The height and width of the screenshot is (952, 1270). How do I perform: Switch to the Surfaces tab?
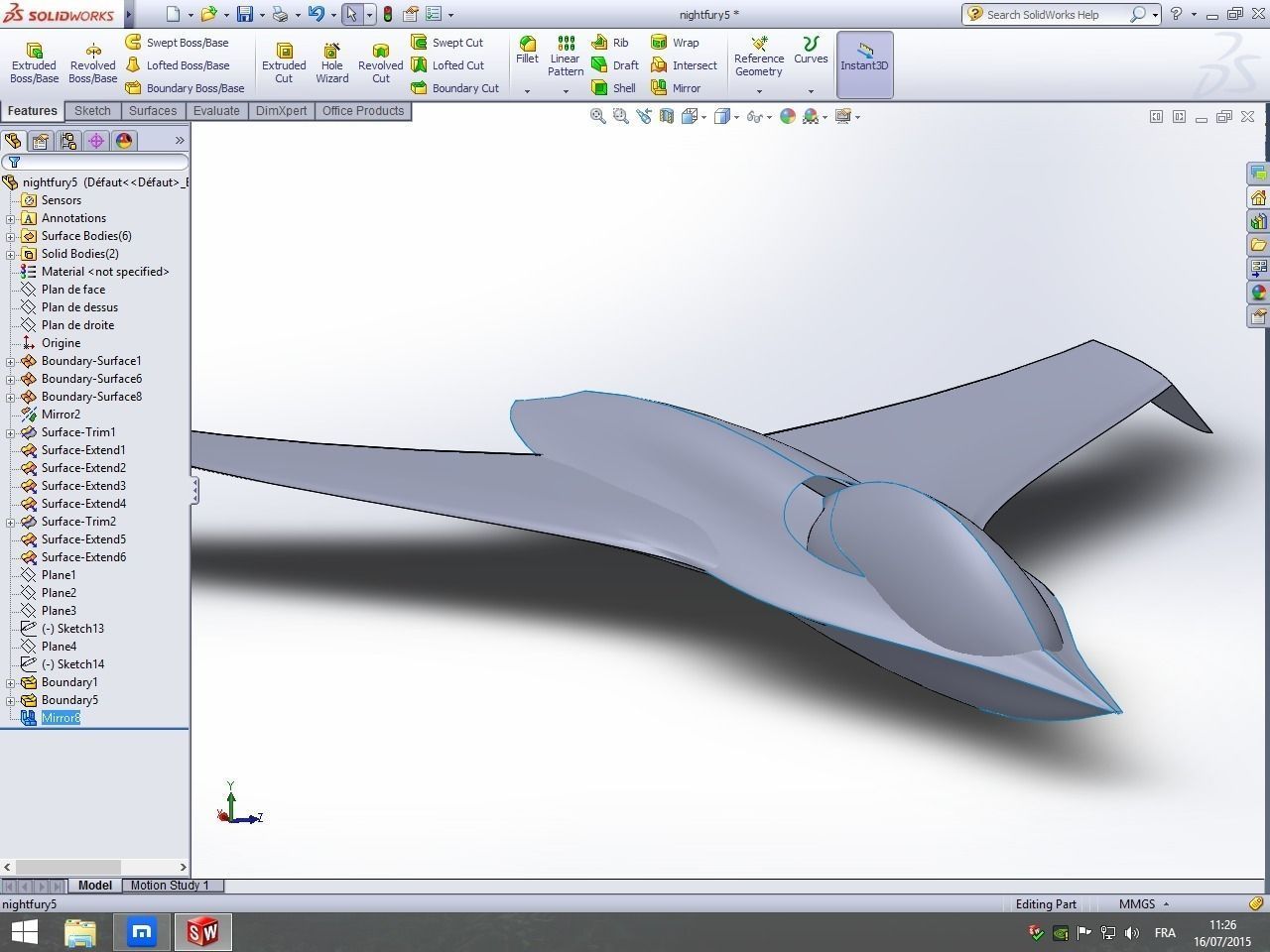point(153,111)
